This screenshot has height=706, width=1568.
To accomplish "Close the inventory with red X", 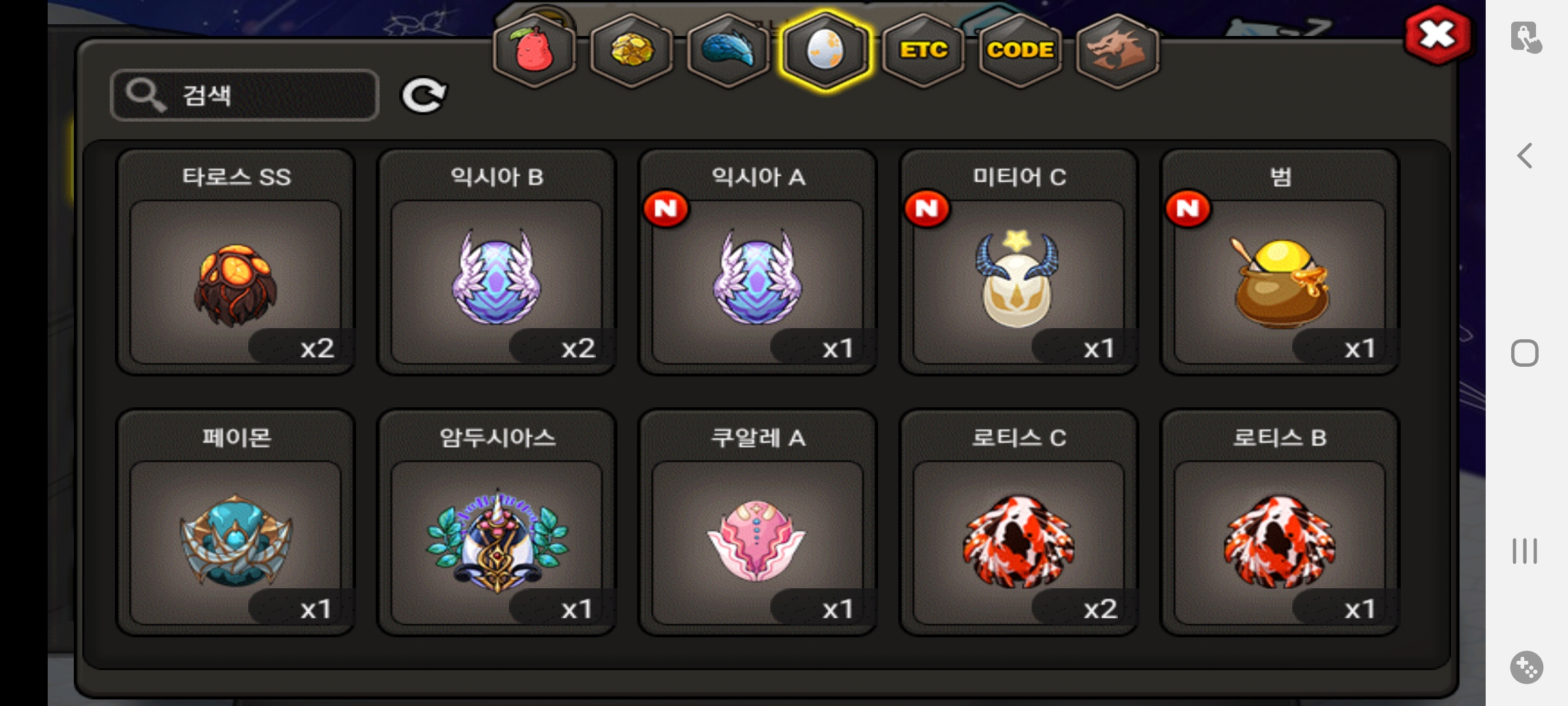I will [1437, 35].
